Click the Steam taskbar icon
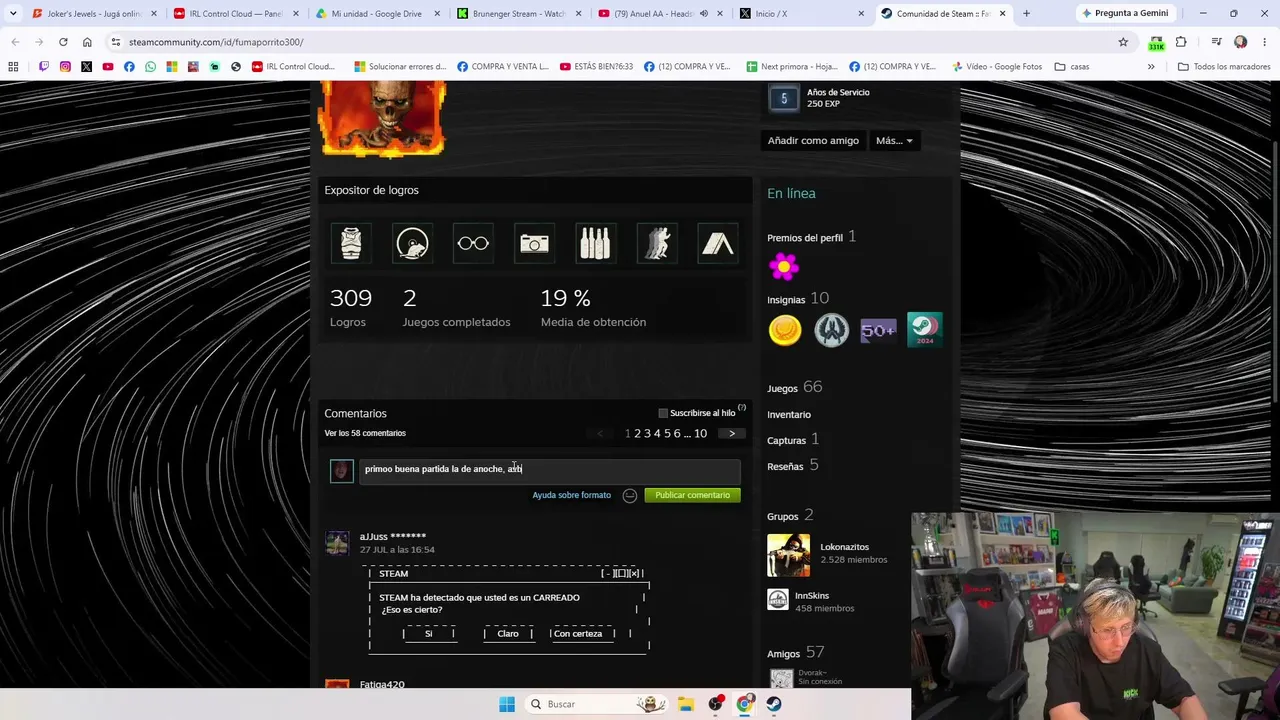This screenshot has width=1280, height=720. coord(774,704)
